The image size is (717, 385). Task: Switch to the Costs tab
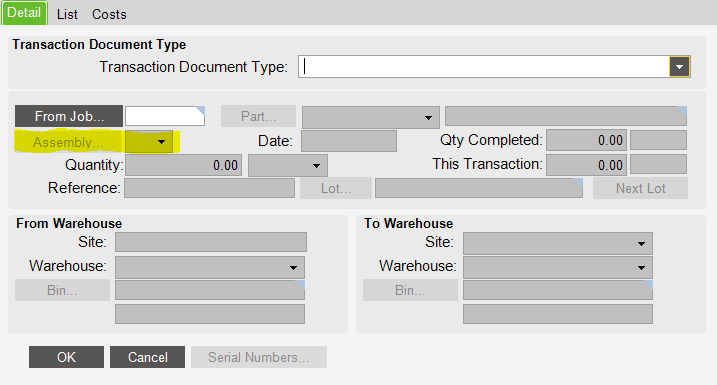pos(109,14)
